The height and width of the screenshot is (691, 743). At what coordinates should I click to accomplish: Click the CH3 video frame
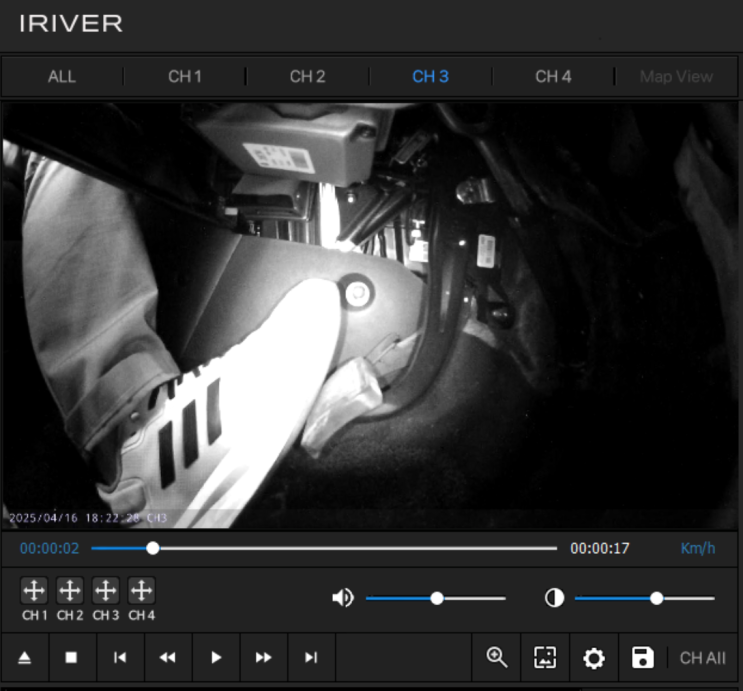pyautogui.click(x=370, y=316)
